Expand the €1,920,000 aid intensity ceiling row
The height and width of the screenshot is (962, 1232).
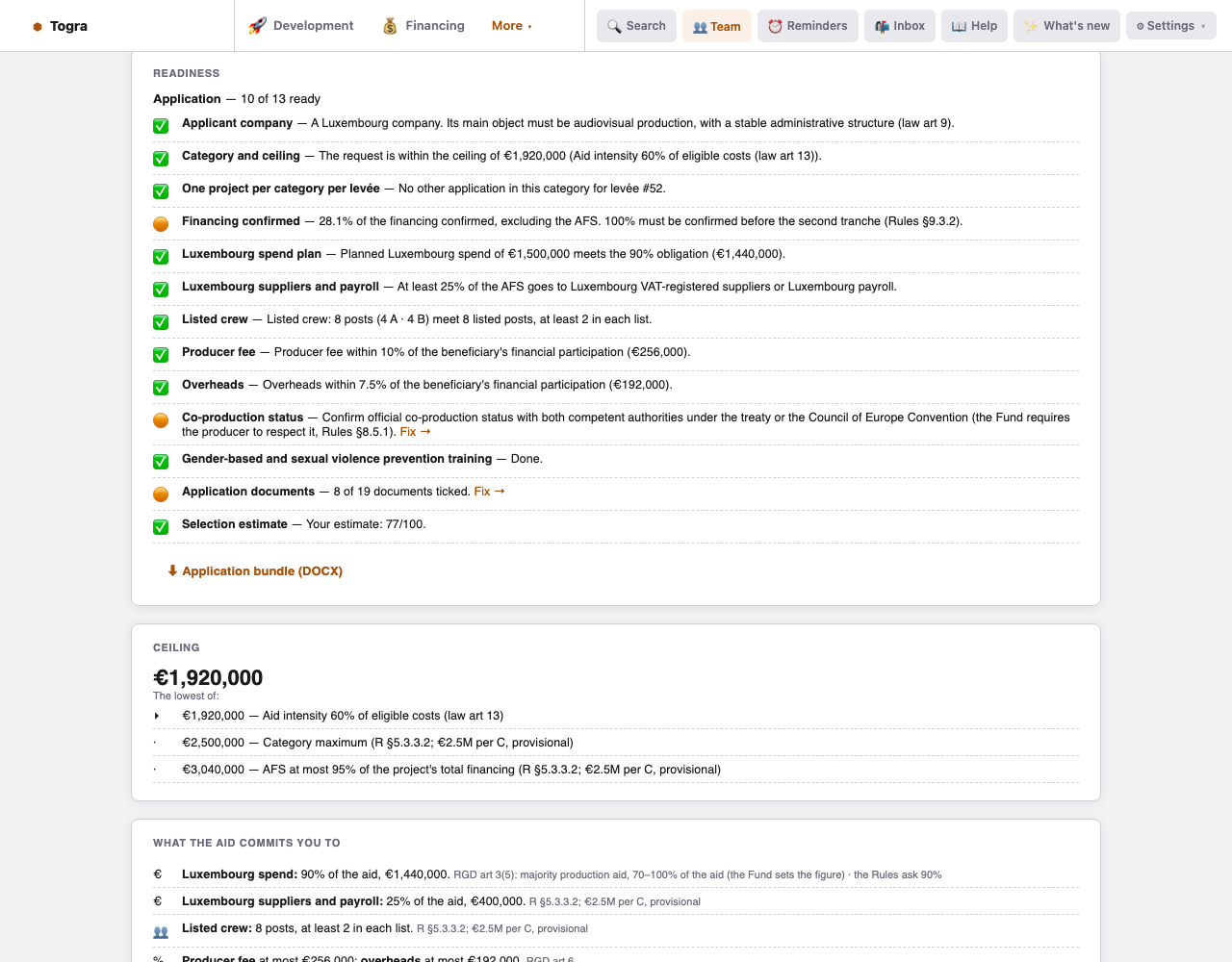(616, 716)
